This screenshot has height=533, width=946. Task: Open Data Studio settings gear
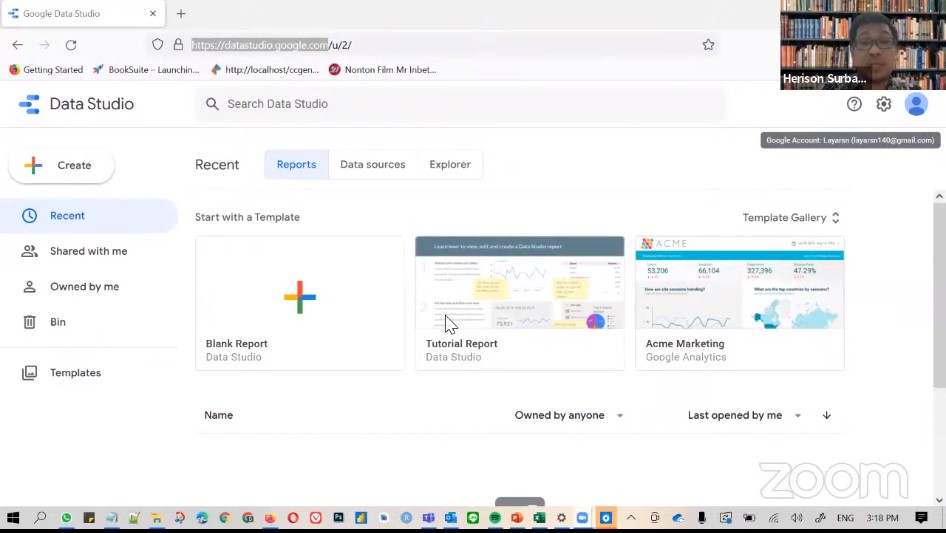883,104
